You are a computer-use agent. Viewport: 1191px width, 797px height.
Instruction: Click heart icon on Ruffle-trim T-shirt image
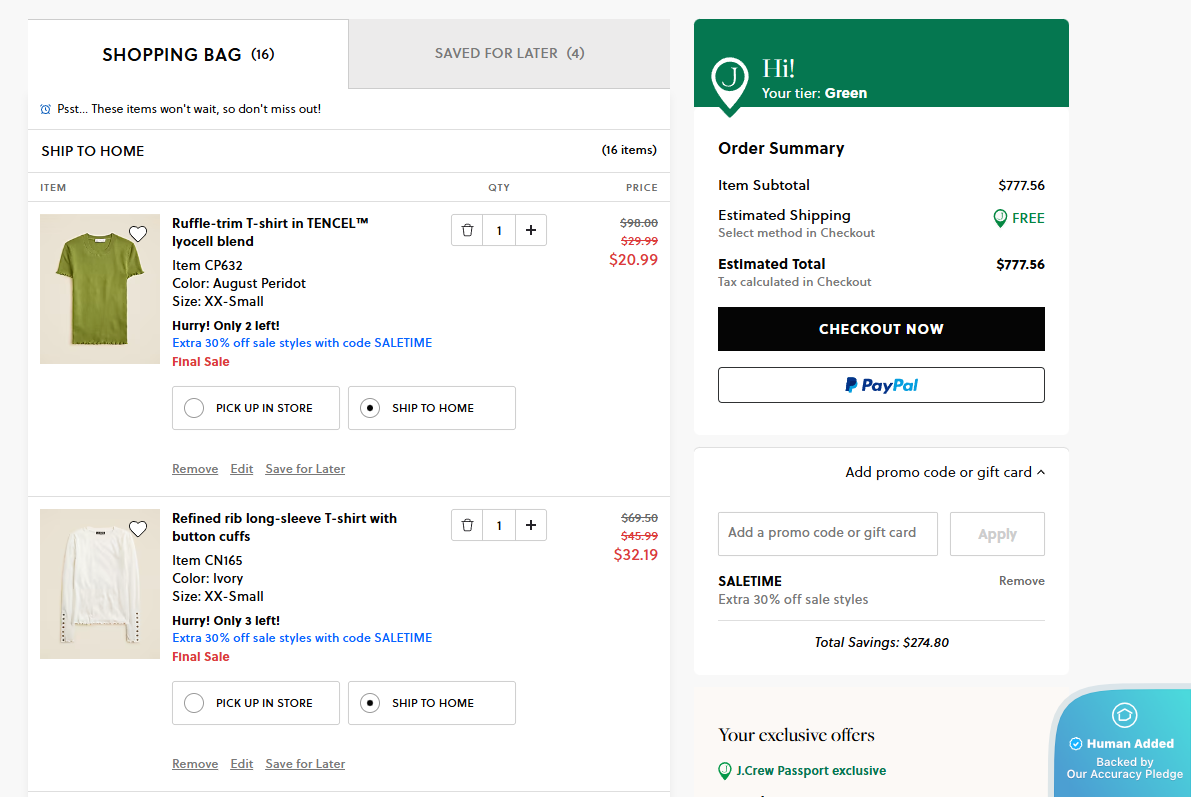click(x=138, y=234)
